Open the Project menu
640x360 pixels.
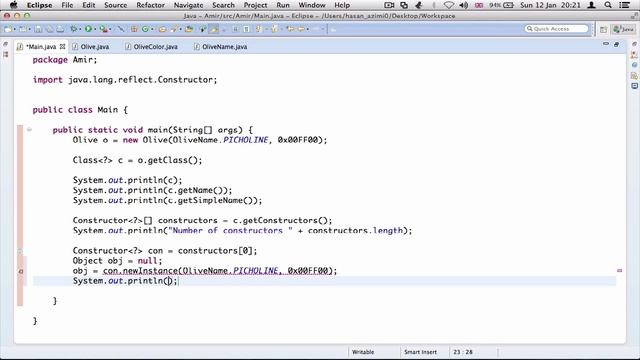(255, 5)
